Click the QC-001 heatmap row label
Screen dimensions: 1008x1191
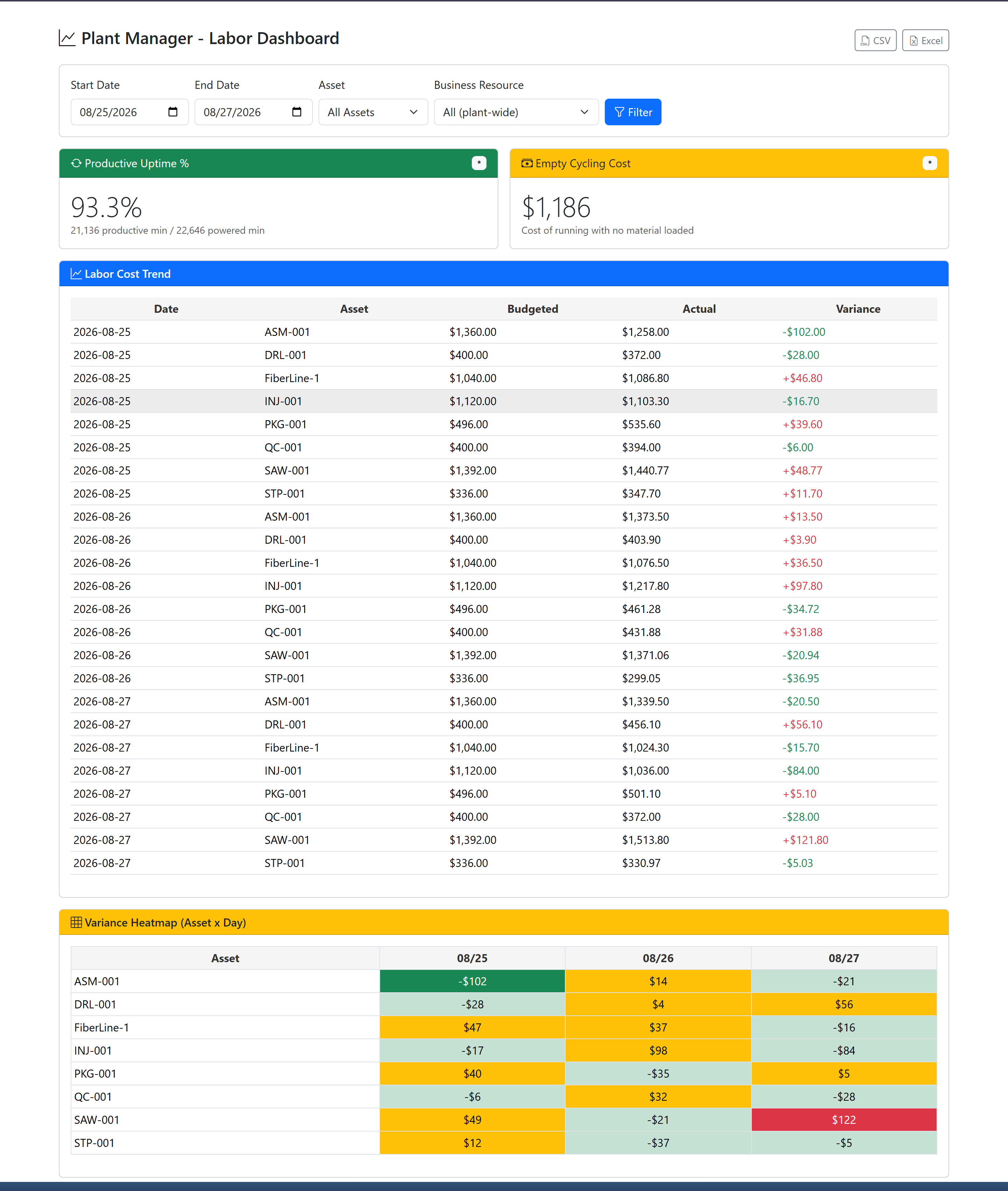click(93, 1097)
